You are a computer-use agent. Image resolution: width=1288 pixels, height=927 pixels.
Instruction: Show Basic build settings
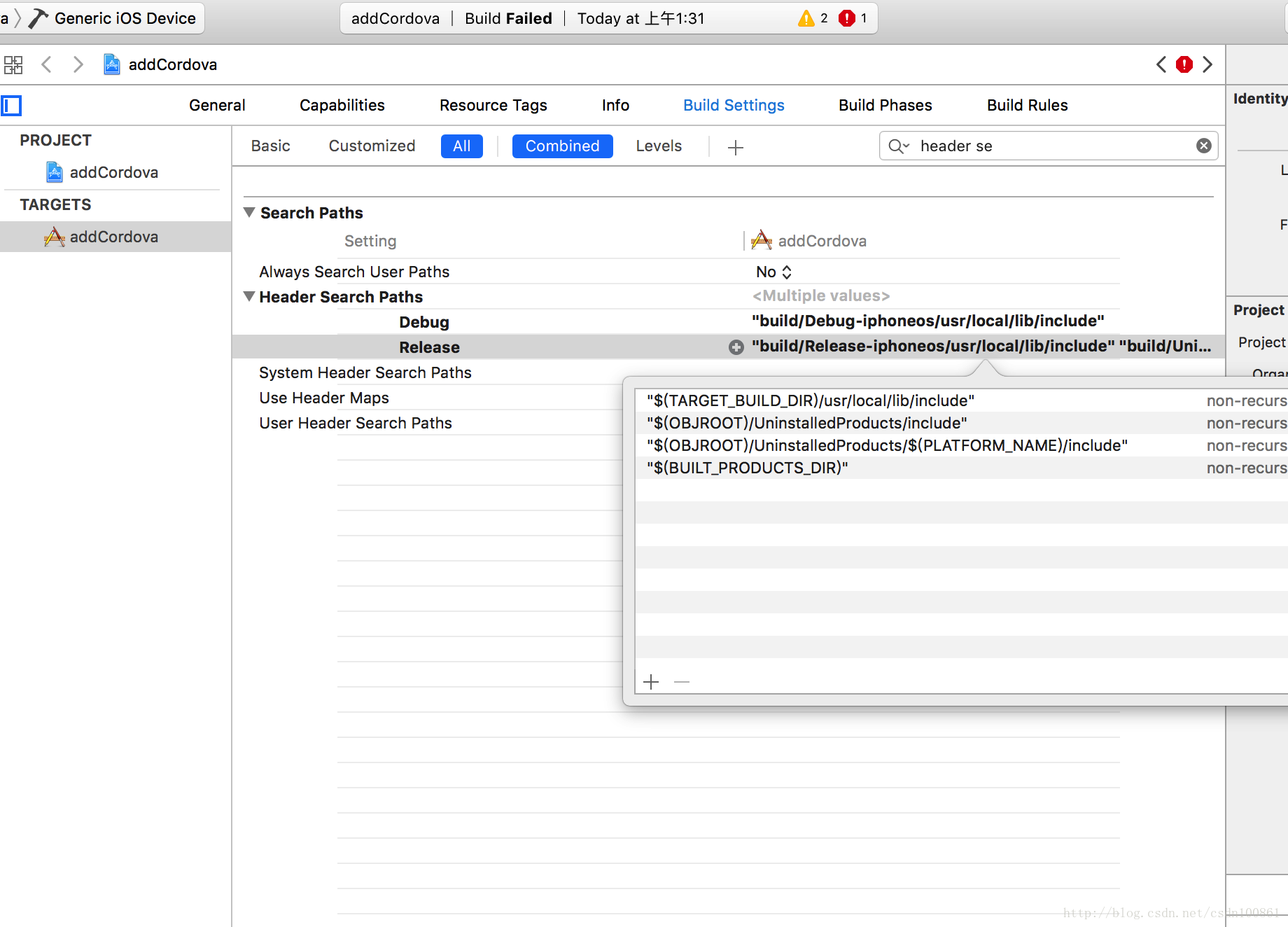[271, 146]
